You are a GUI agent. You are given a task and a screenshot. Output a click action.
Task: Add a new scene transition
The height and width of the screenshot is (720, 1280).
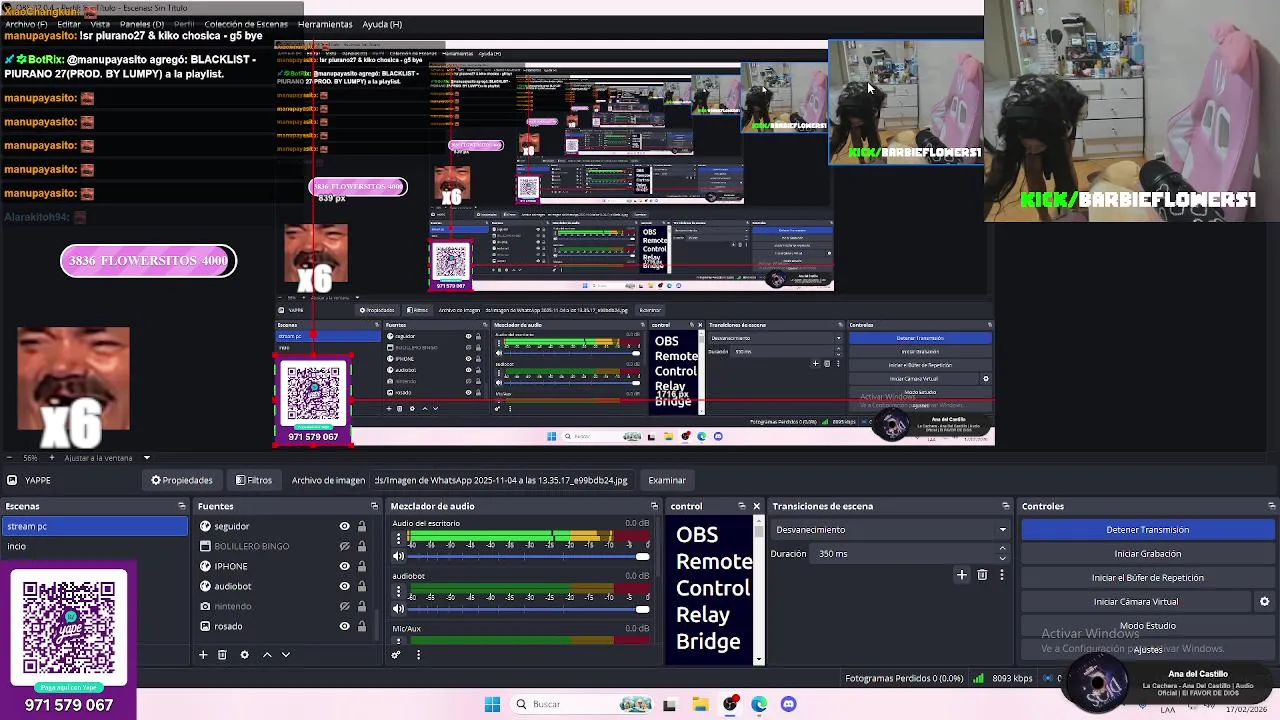pyautogui.click(x=962, y=574)
